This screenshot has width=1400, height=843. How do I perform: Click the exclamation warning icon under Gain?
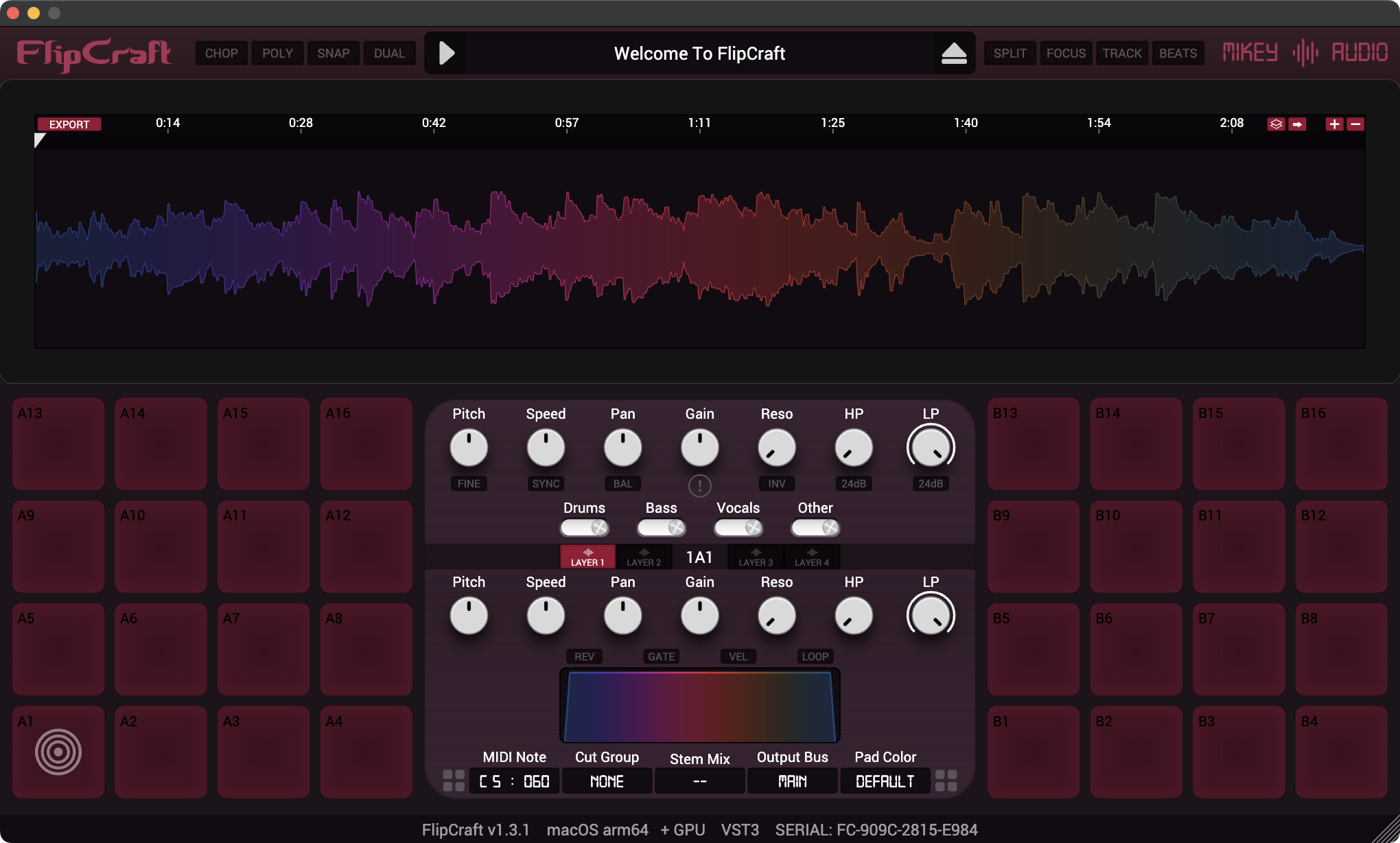pyautogui.click(x=699, y=486)
